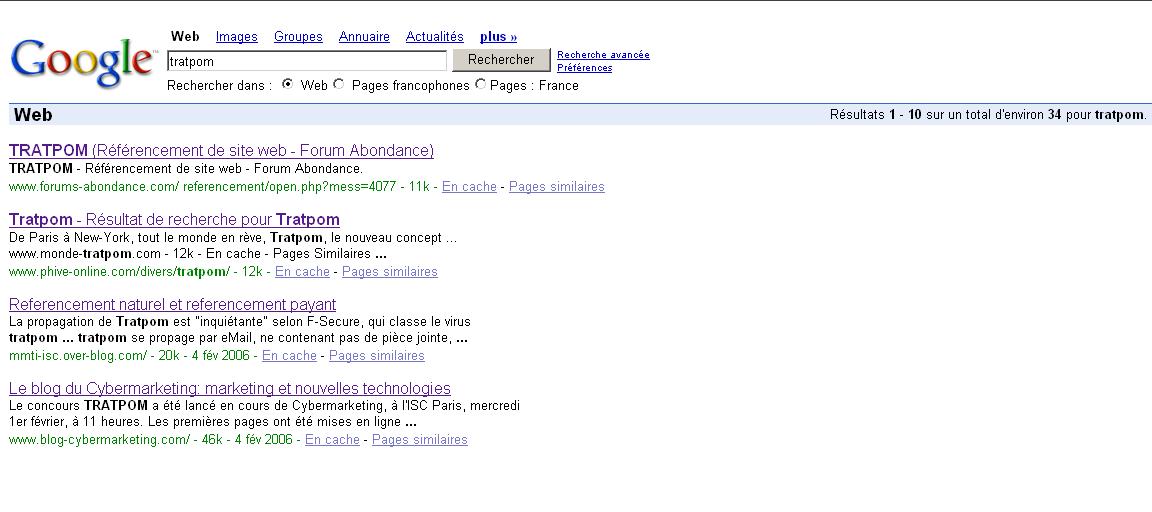Open 'Le blog du Cybermarketing' result
The image size is (1152, 512).
(x=230, y=389)
